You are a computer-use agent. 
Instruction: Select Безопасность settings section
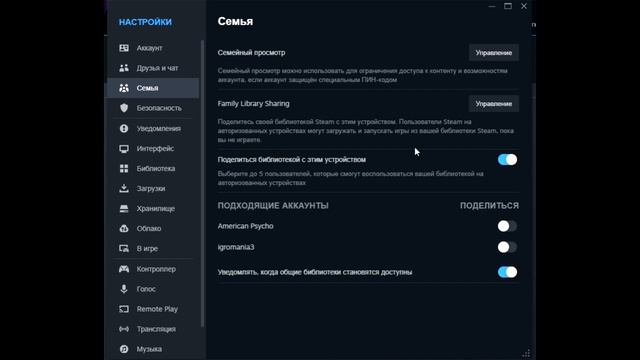[x=159, y=108]
